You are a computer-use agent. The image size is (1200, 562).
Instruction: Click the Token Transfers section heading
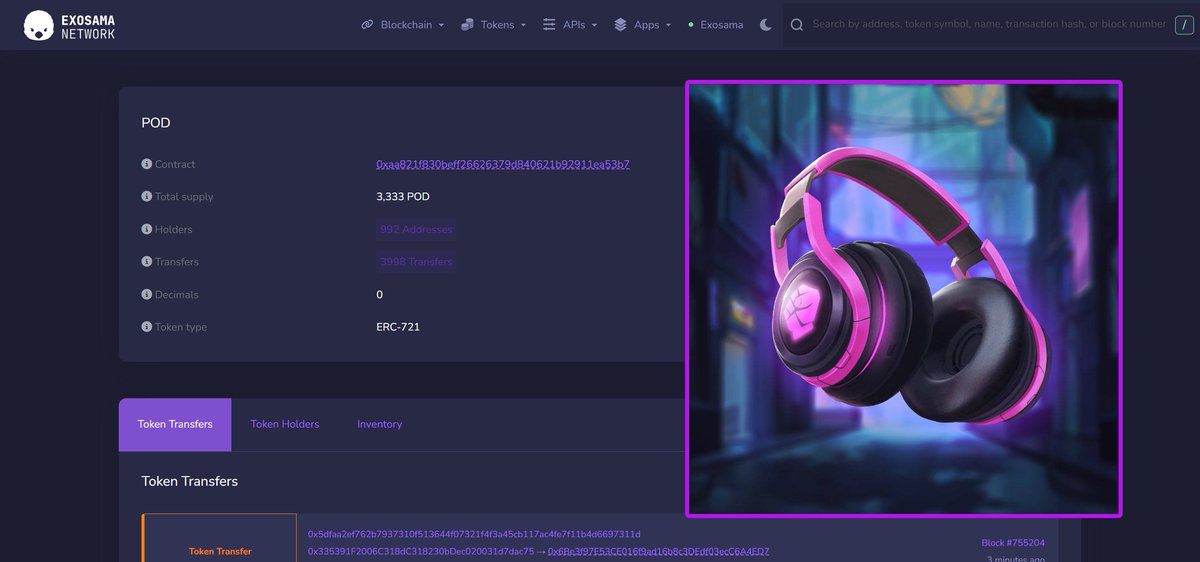click(190, 481)
